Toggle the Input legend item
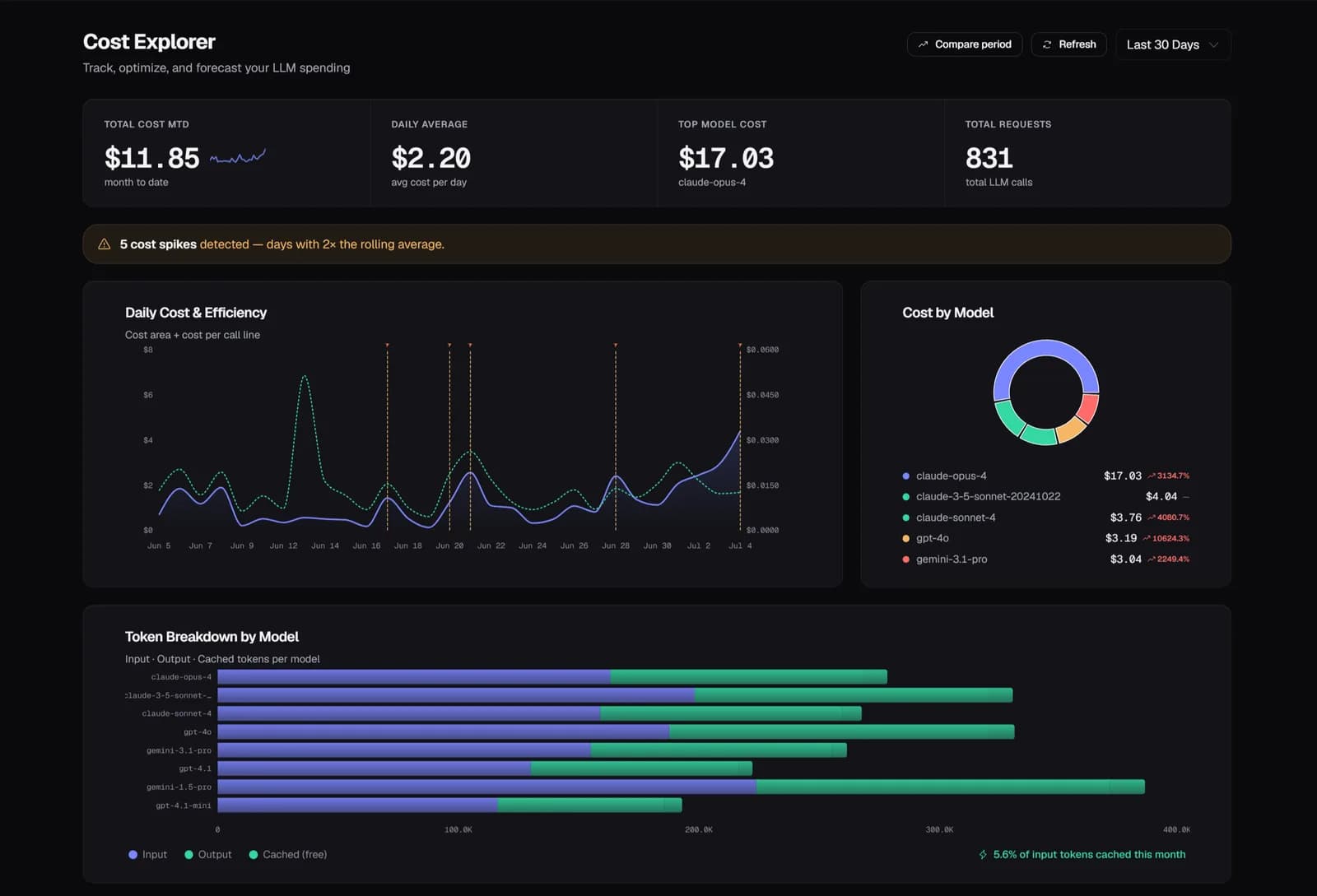The width and height of the screenshot is (1317, 896). tap(147, 855)
